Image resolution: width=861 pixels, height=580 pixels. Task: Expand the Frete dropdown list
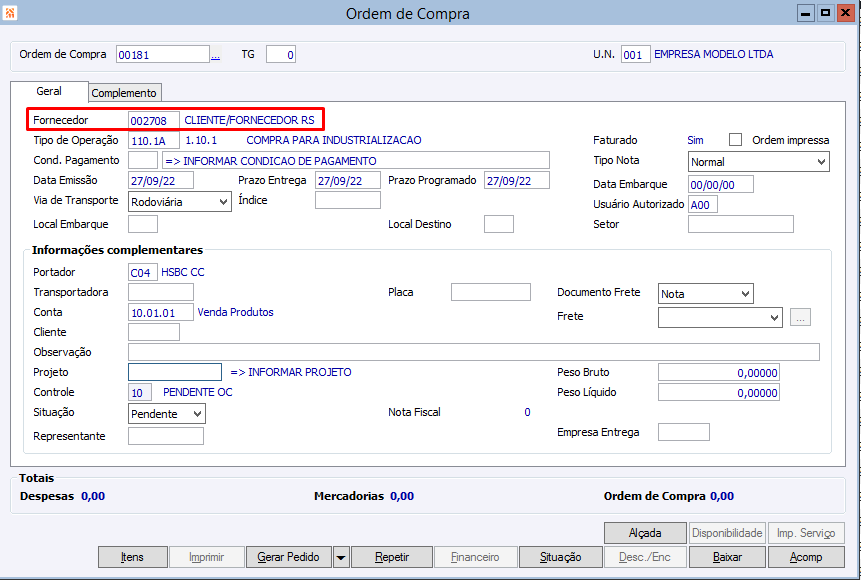click(720, 317)
